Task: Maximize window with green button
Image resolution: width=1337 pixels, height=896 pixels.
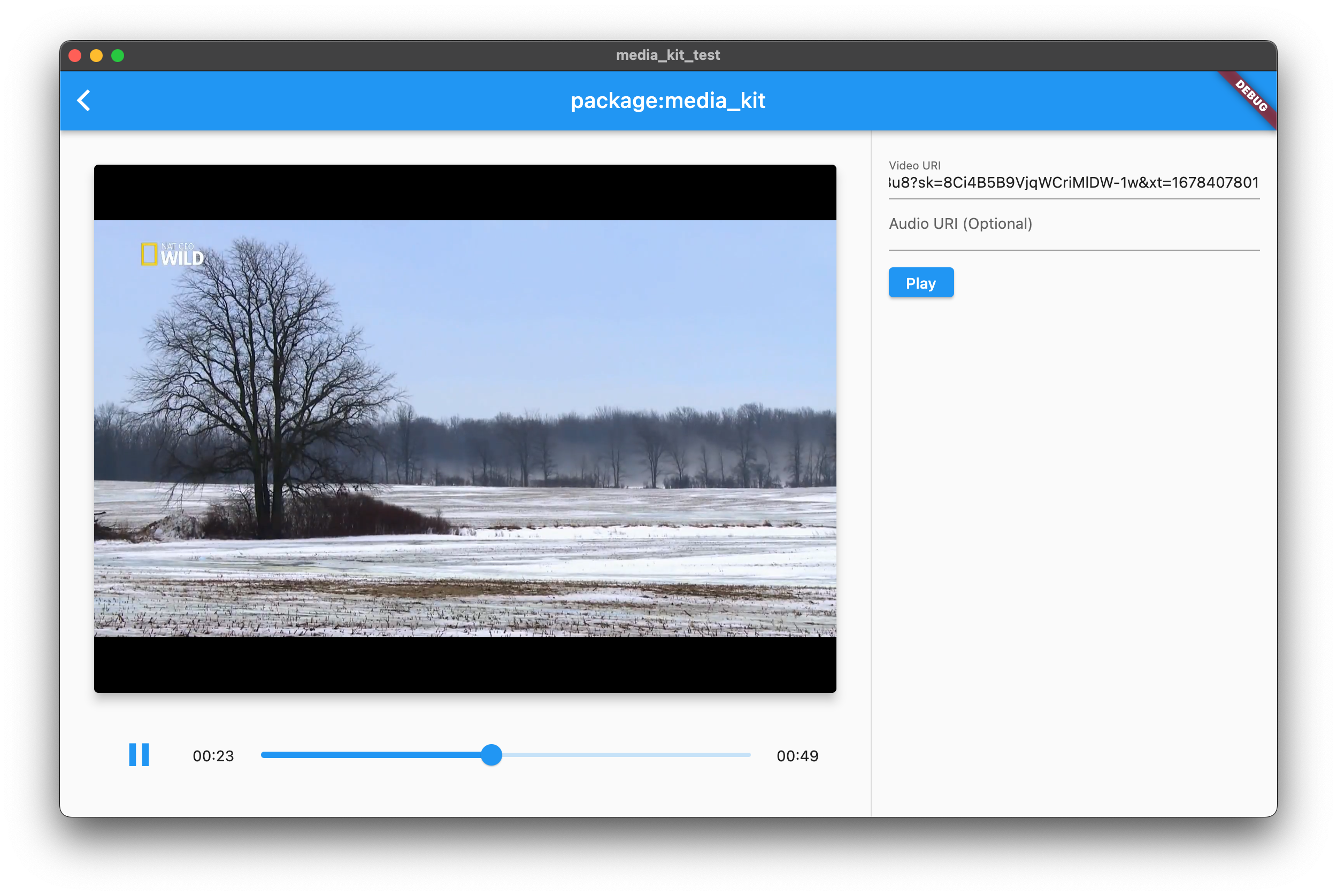Action: pyautogui.click(x=118, y=56)
